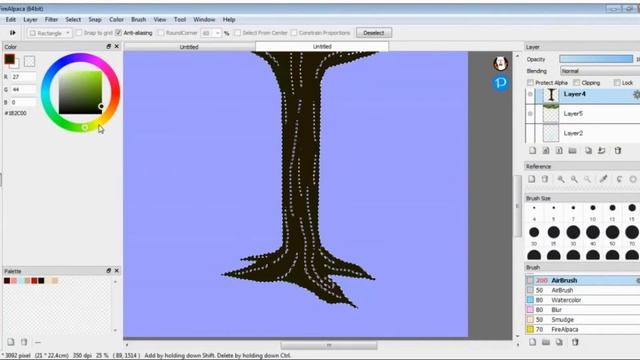This screenshot has width=640, height=360.
Task: Duplicate the selected brush
Action: 559,342
